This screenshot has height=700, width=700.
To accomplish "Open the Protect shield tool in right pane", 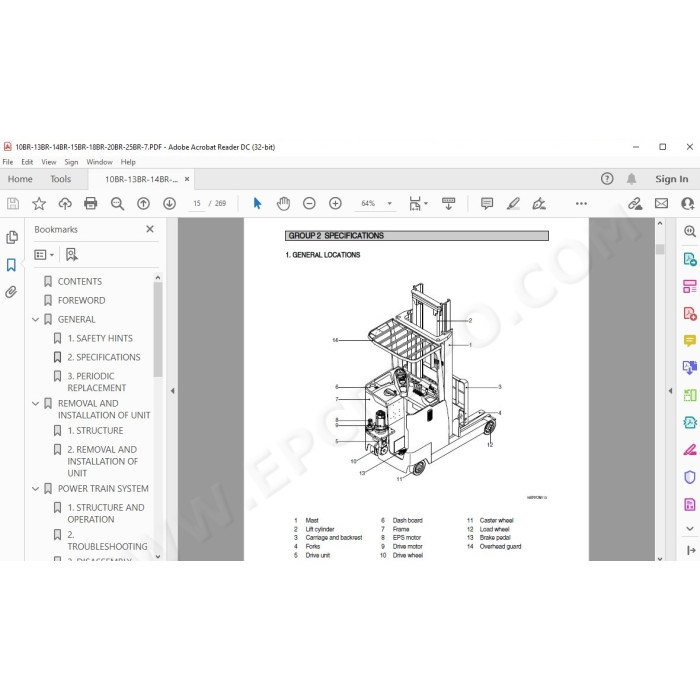I will coord(690,477).
